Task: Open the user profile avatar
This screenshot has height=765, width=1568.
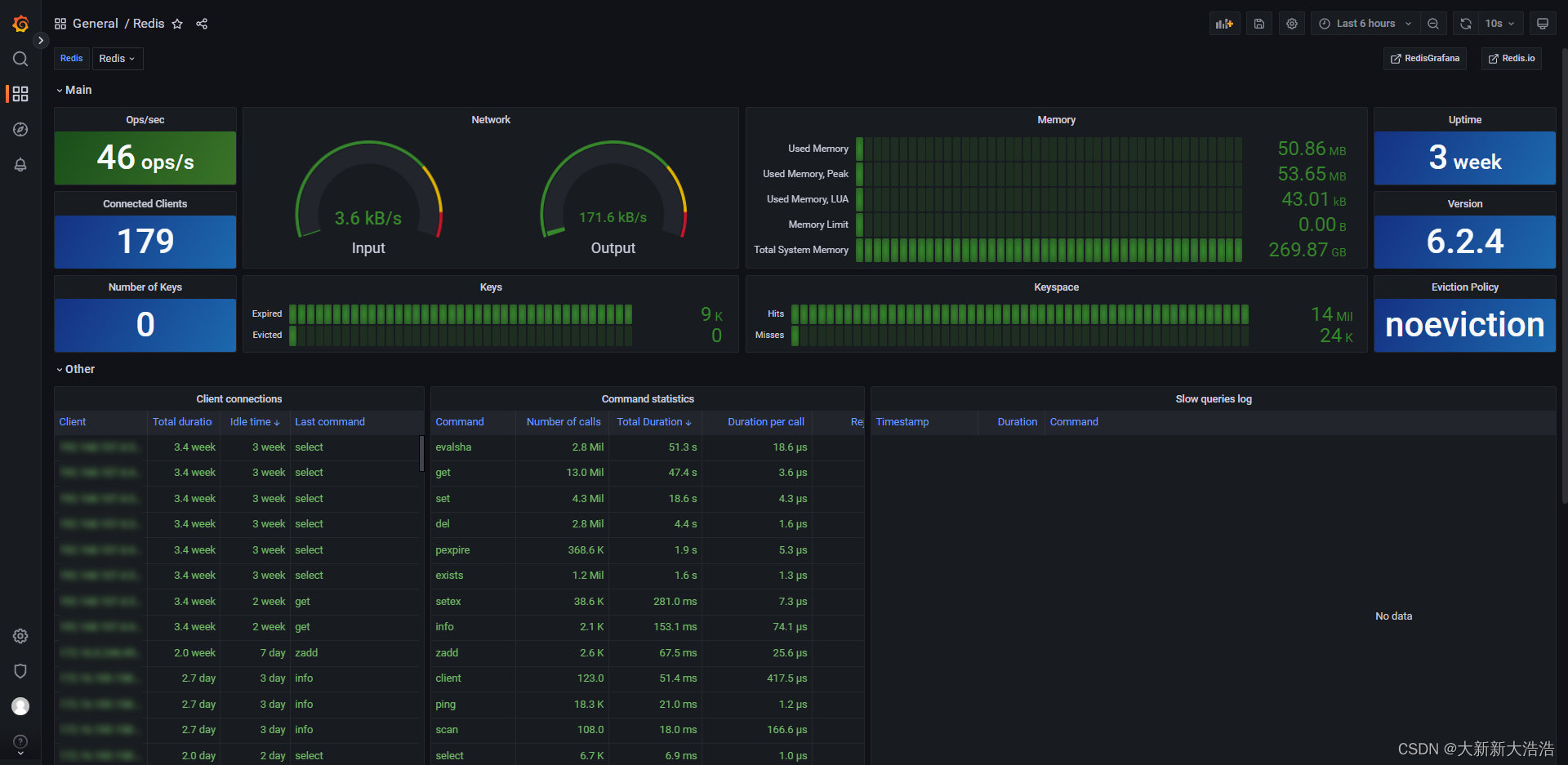Action: click(x=20, y=706)
